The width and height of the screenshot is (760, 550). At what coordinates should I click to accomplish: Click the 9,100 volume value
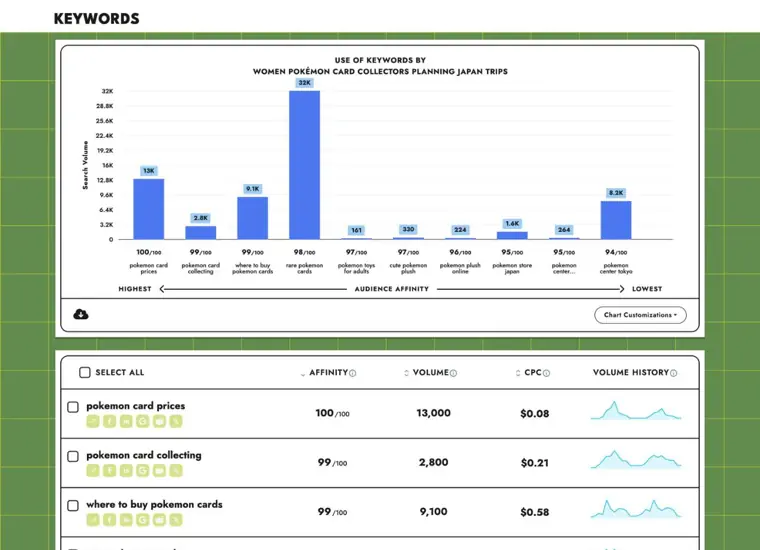(x=433, y=512)
